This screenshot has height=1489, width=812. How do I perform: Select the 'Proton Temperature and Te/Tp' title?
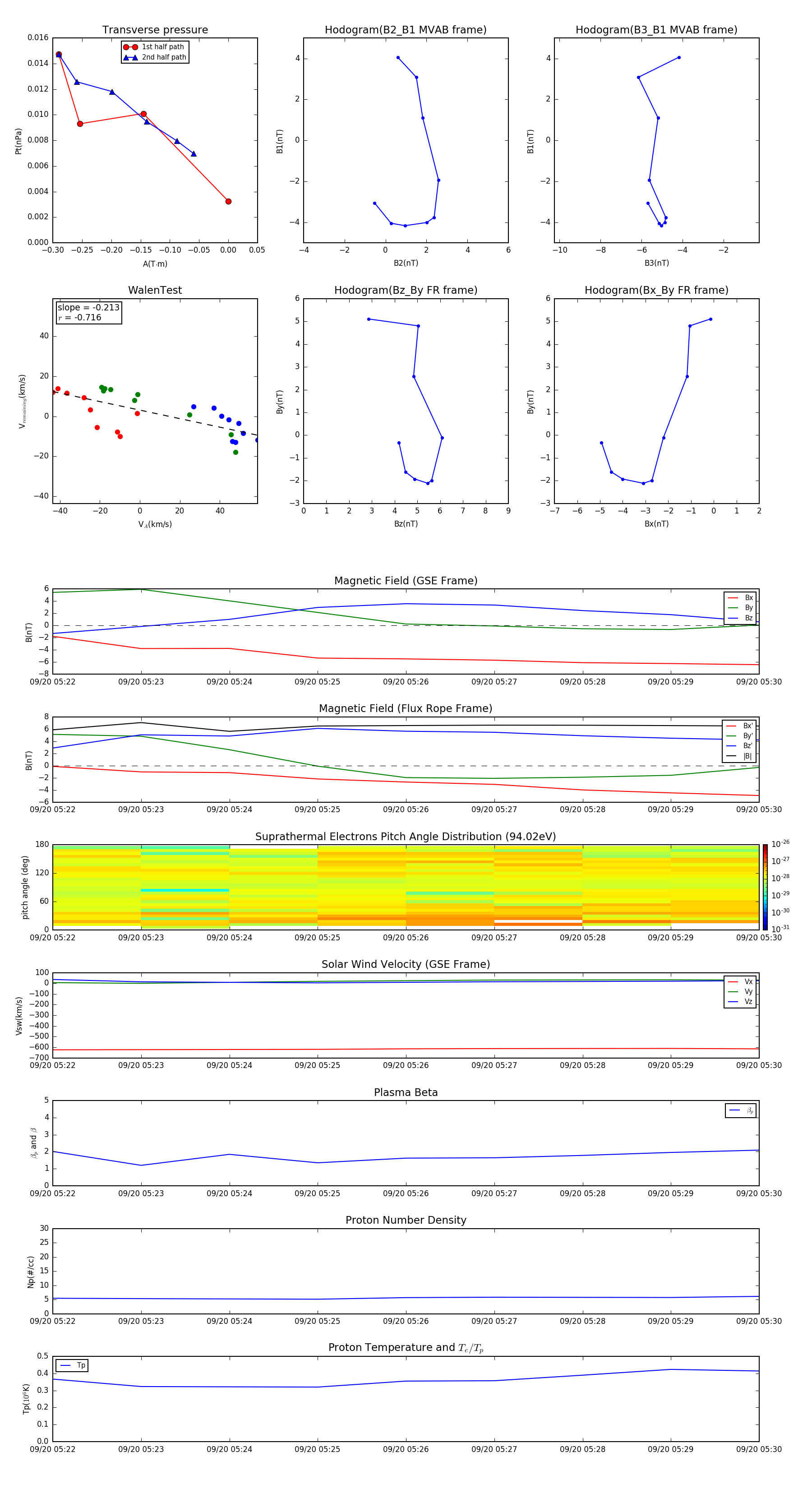[x=406, y=1348]
